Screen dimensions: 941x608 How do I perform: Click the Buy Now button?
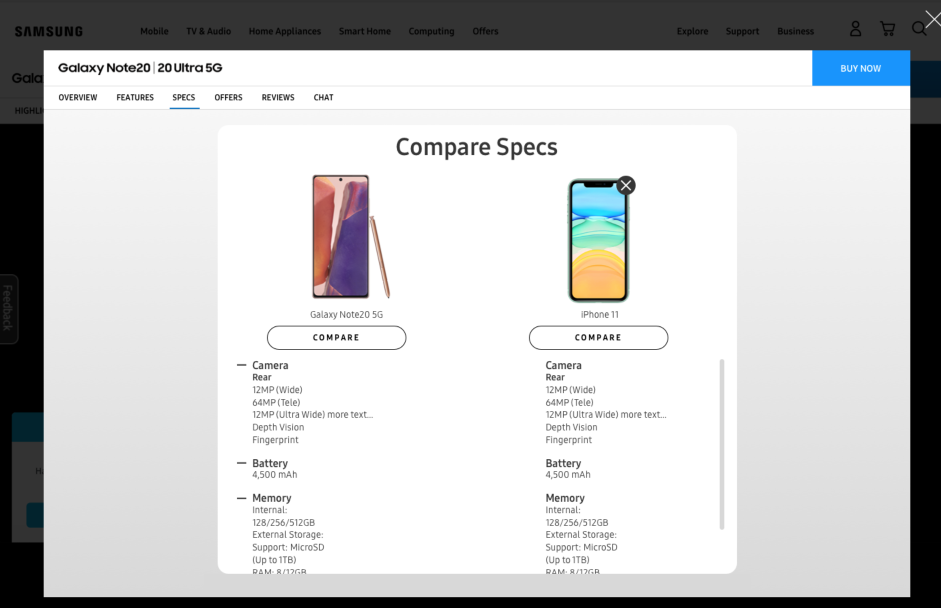[861, 68]
